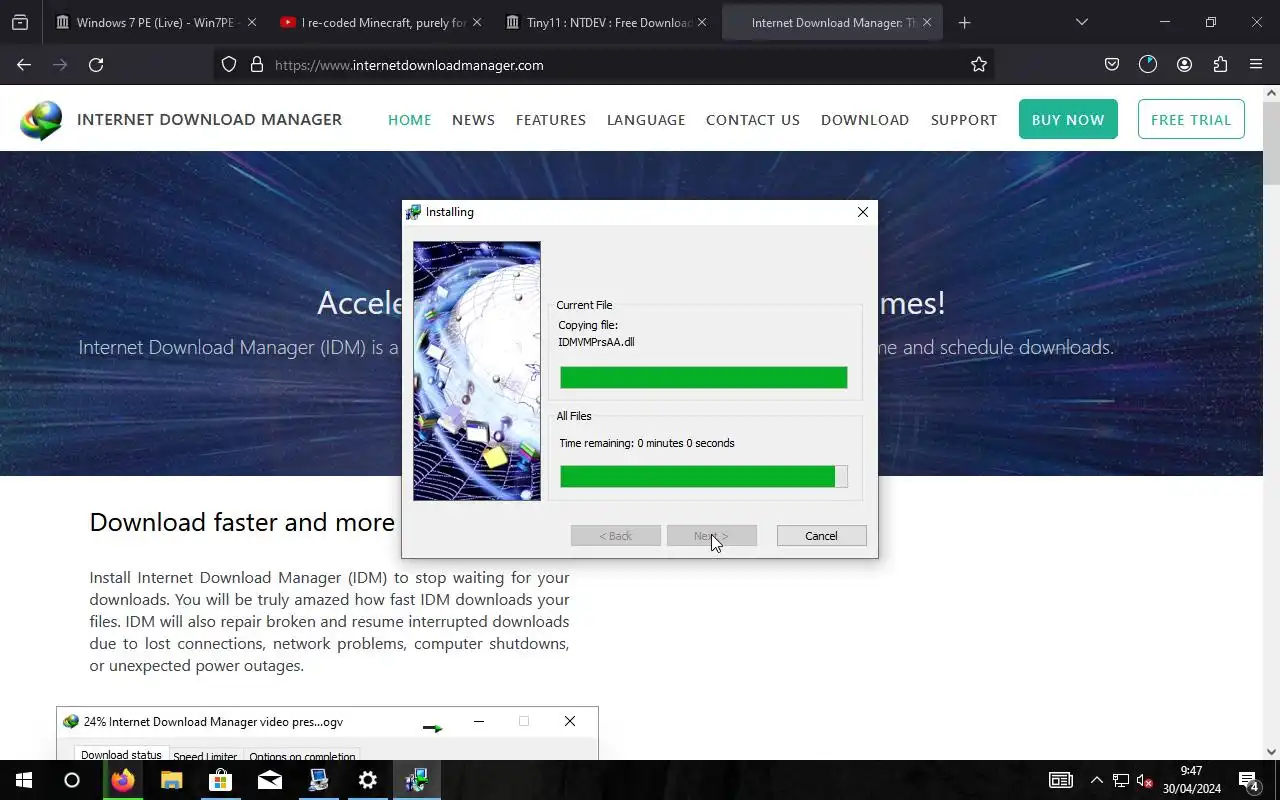
Task: Open Microsoft Store from taskbar
Action: click(221, 780)
